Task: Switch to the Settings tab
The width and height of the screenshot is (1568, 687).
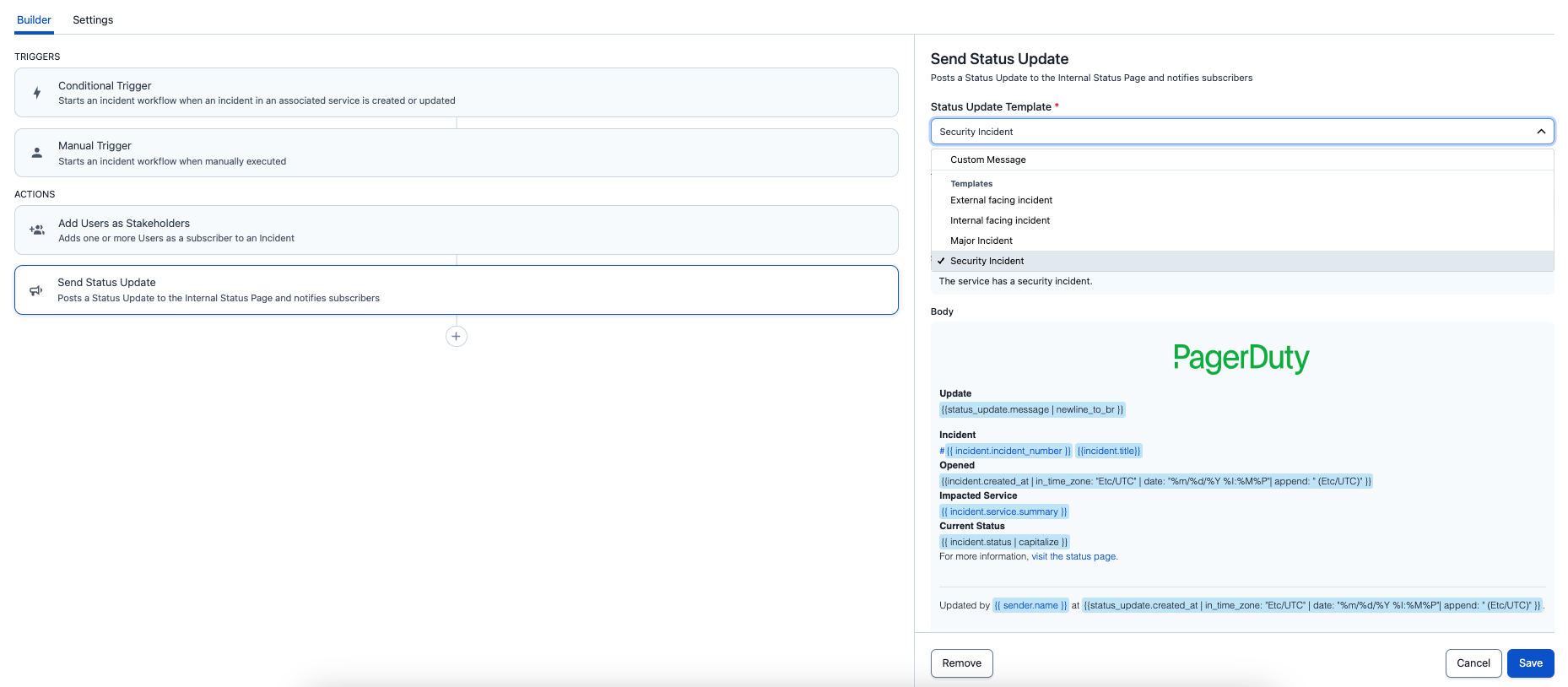Action: point(93,19)
